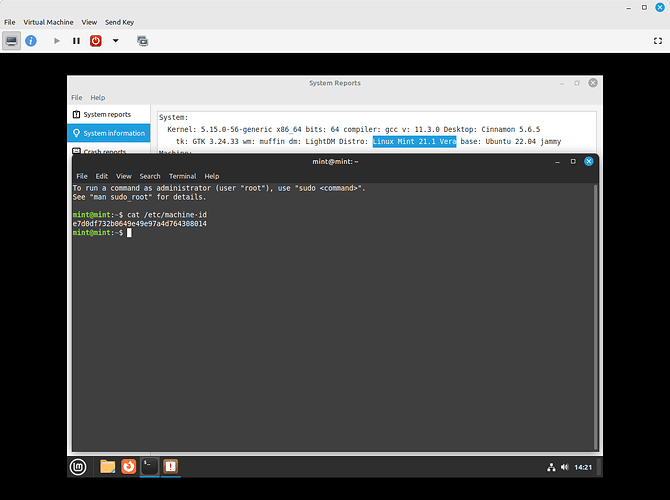Open the Linux Mint start menu

point(78,466)
